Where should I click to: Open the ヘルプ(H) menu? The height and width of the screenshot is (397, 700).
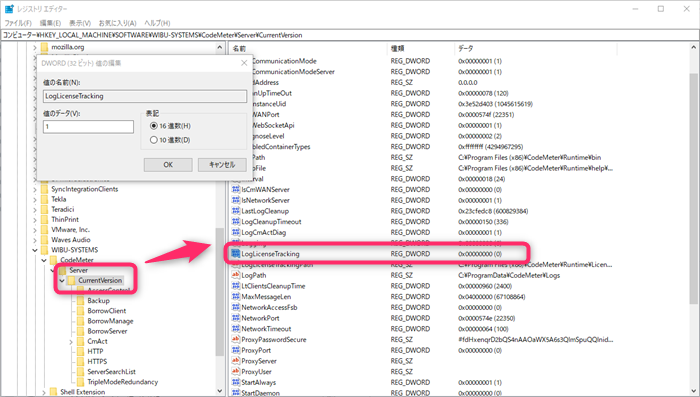pos(157,23)
